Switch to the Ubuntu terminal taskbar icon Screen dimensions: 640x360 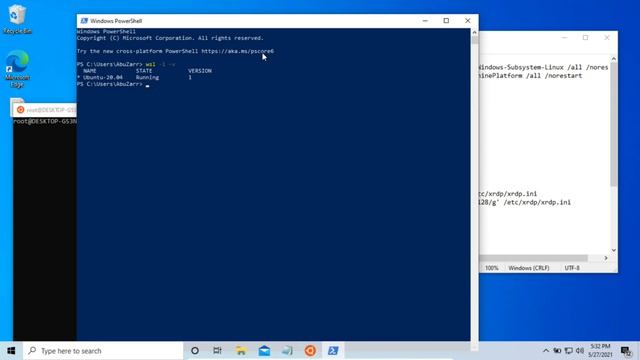tap(310, 351)
